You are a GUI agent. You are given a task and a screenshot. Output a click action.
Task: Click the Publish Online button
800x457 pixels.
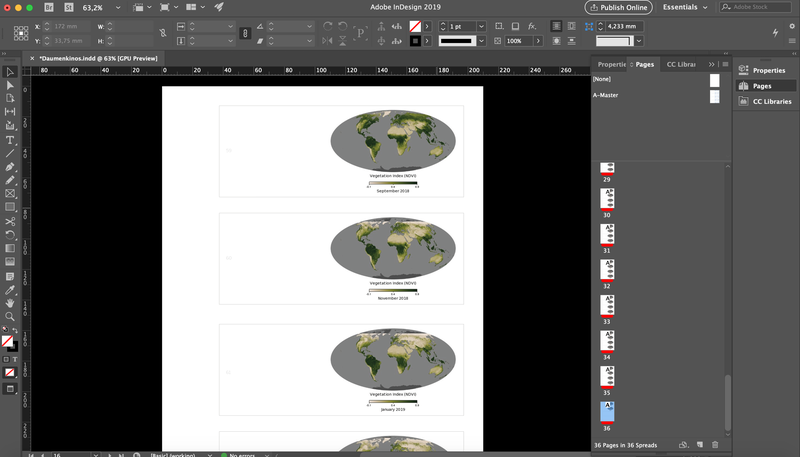click(618, 7)
